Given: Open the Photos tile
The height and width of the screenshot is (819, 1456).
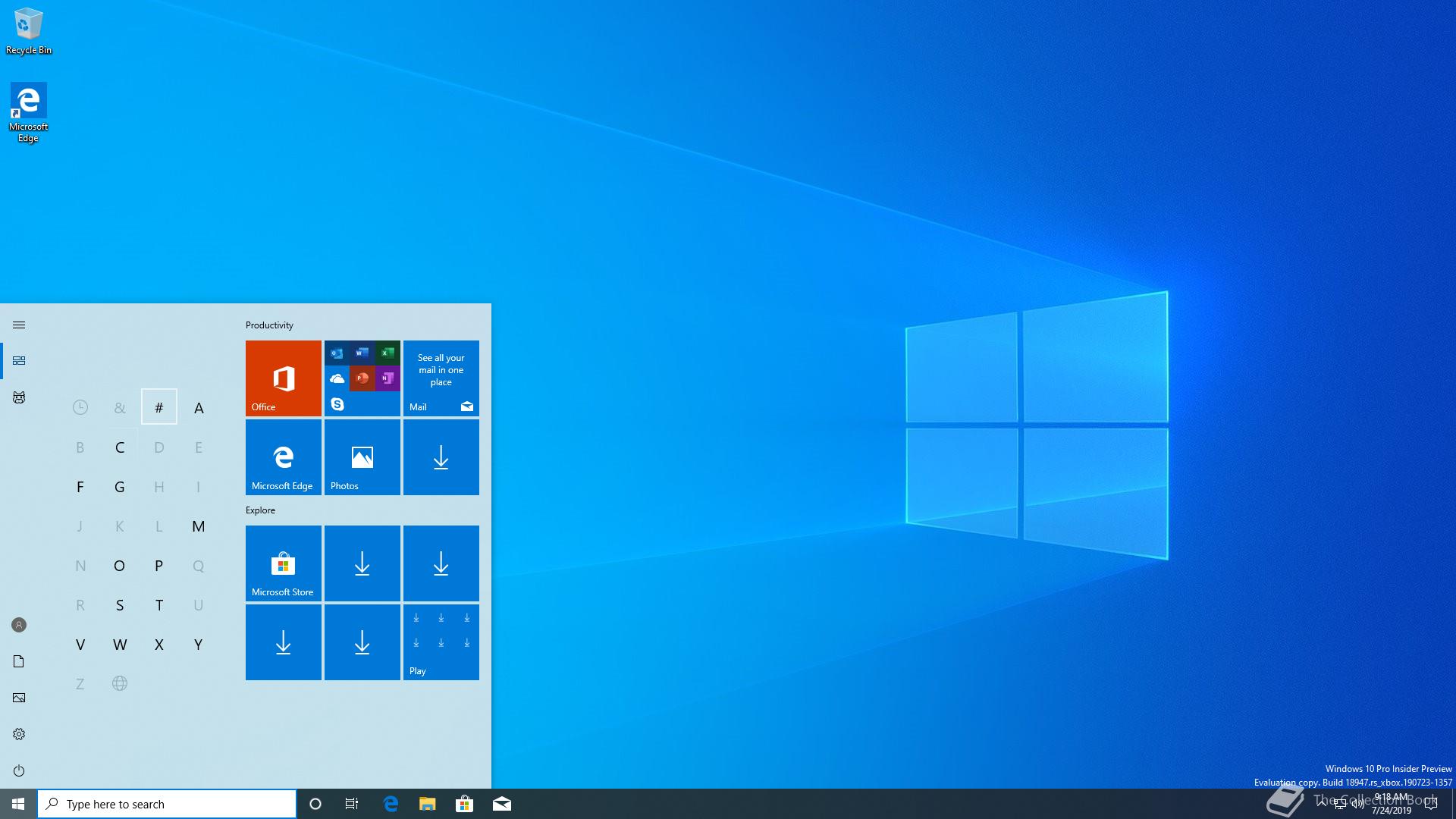Looking at the screenshot, I should pyautogui.click(x=362, y=457).
